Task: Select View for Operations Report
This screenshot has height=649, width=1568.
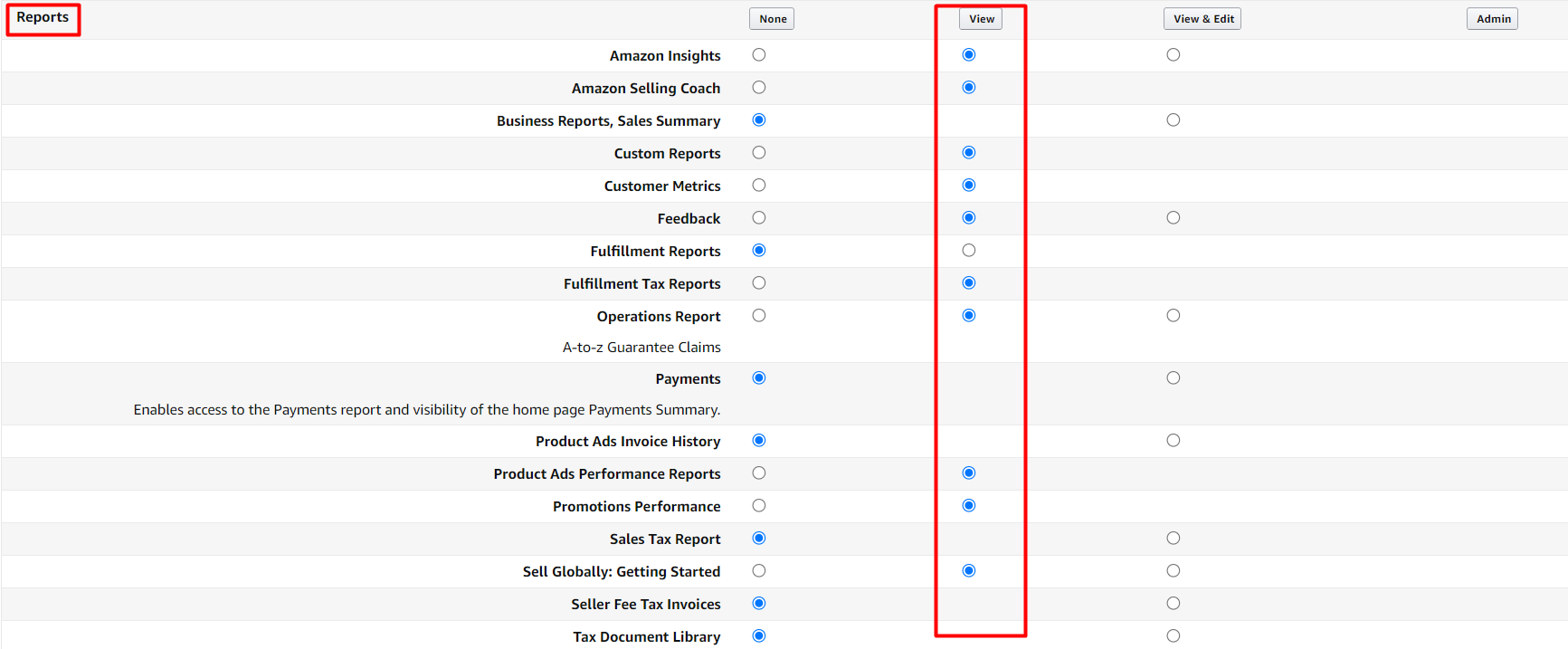Action: pos(969,316)
